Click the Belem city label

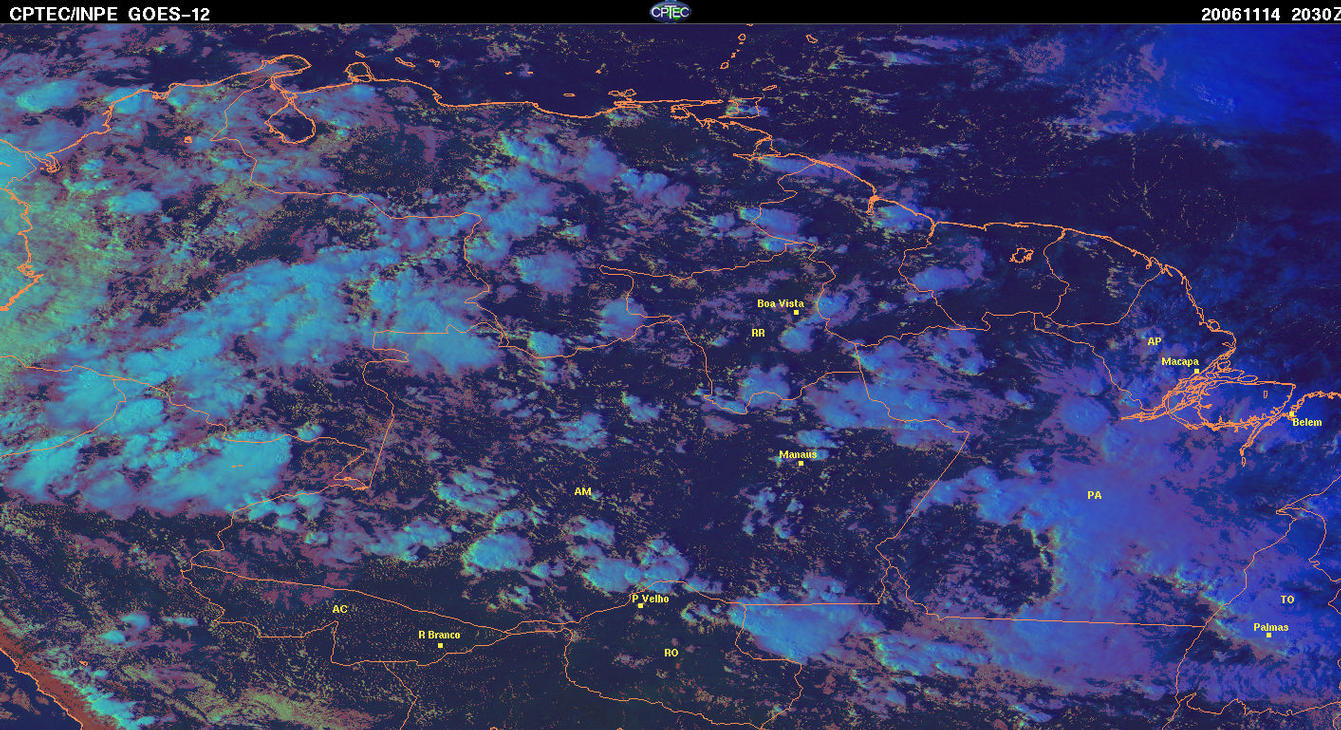1307,422
